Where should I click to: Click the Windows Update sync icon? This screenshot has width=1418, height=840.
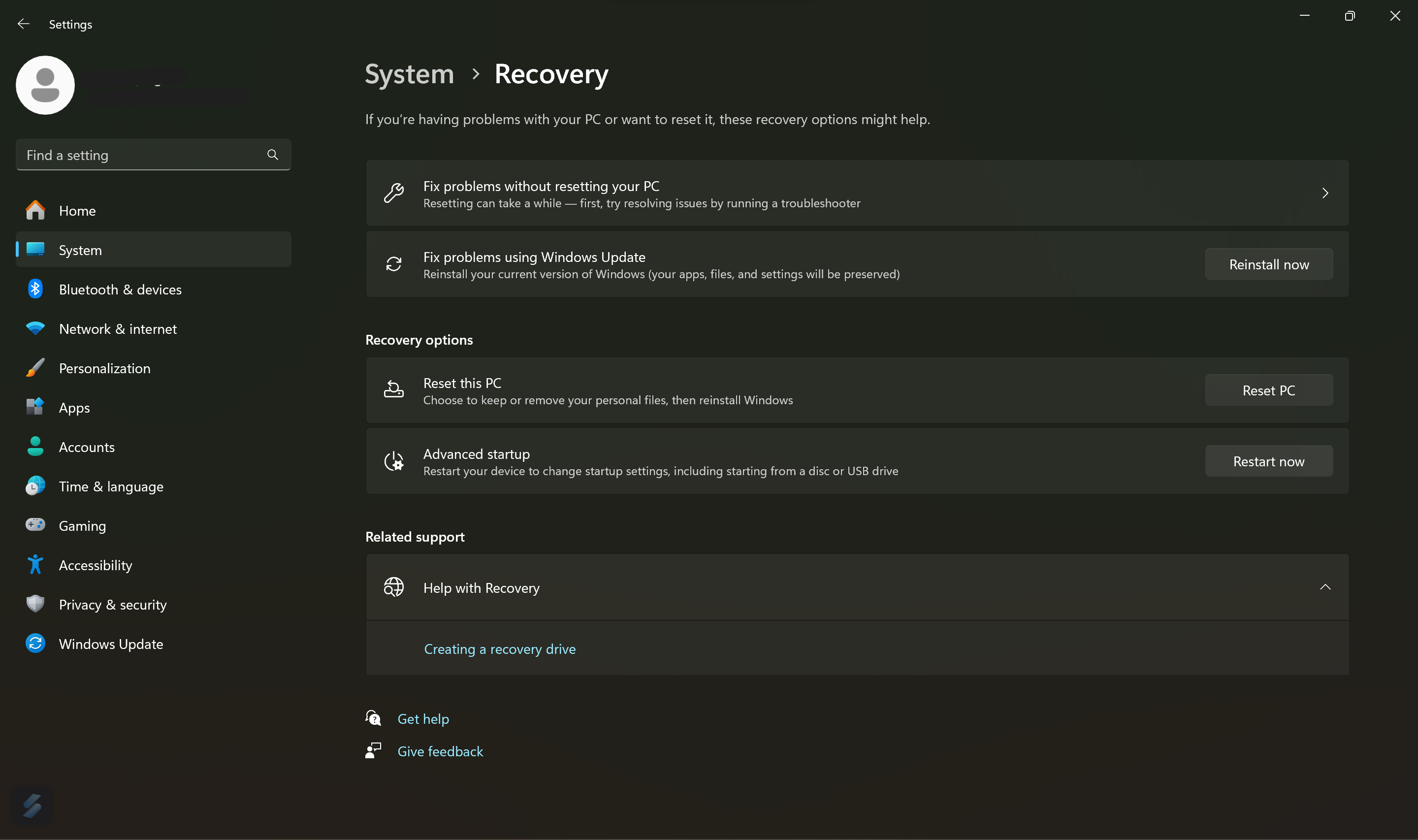coord(35,644)
